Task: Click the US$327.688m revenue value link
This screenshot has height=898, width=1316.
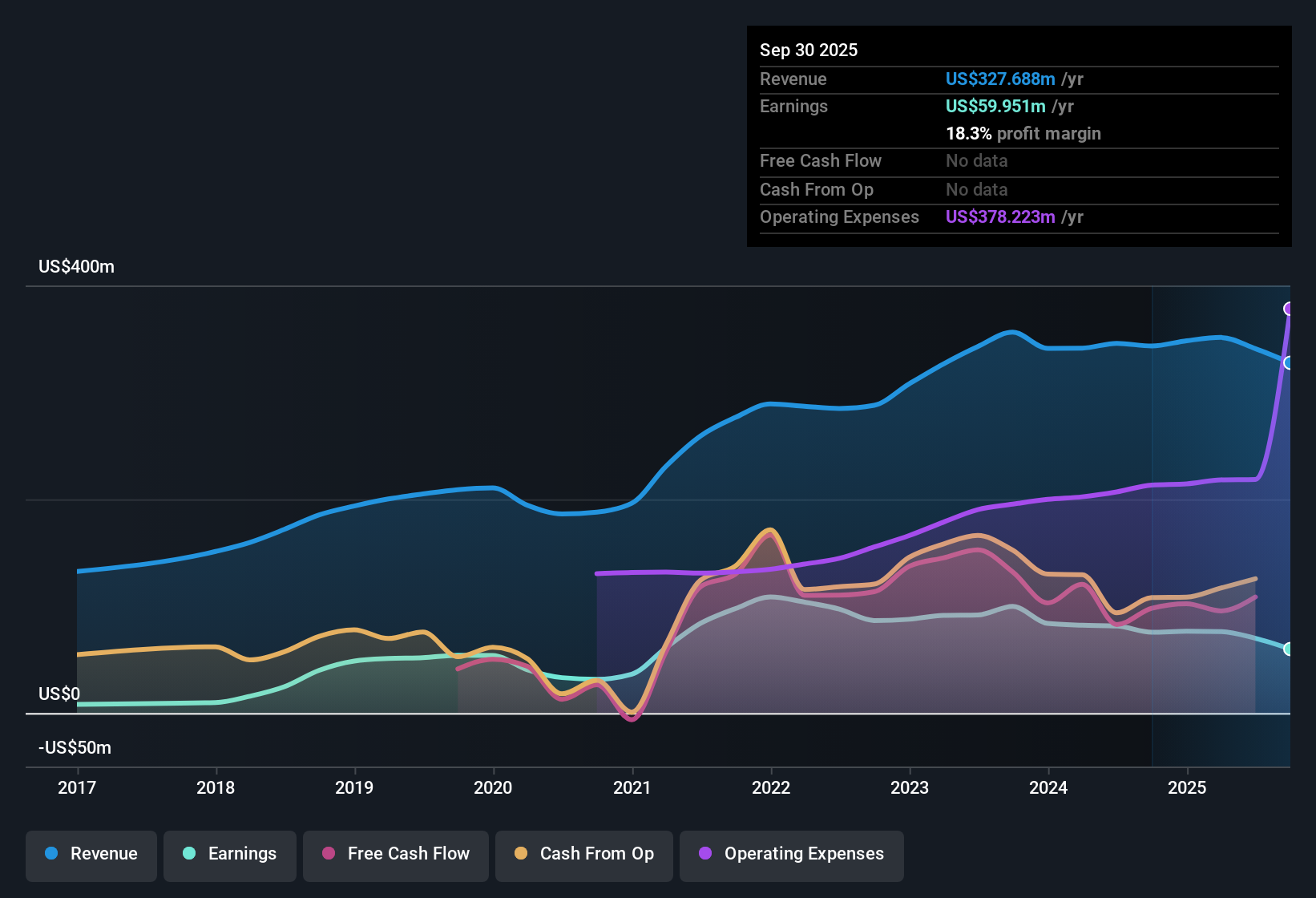Action: click(x=1000, y=79)
